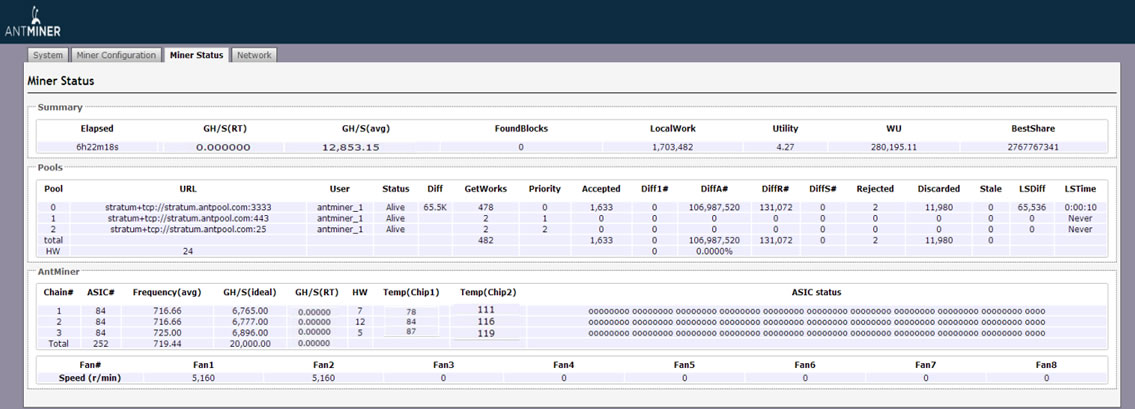Viewport: 1135px width, 409px height.
Task: Click the Fan8 column header
Action: coord(1046,365)
